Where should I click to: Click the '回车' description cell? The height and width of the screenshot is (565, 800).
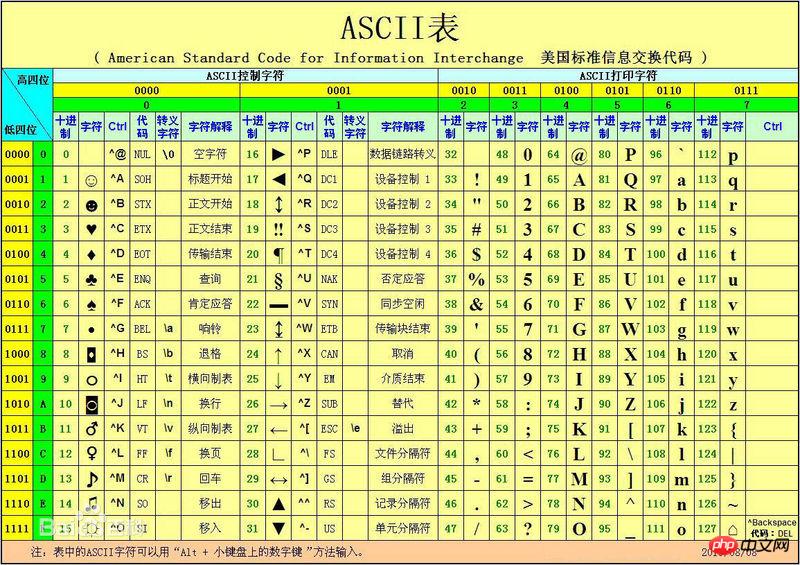point(210,479)
